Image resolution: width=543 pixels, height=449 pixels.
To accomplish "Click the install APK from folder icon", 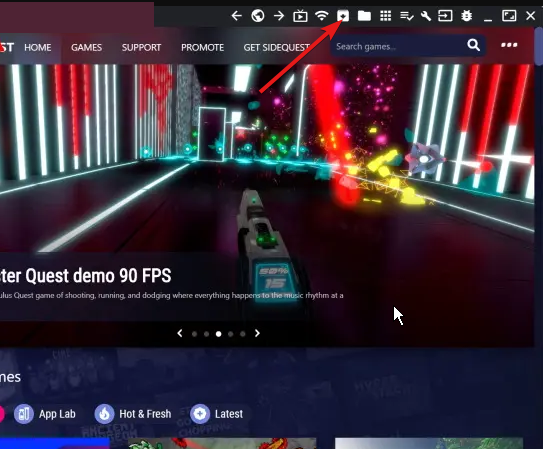I will point(343,16).
